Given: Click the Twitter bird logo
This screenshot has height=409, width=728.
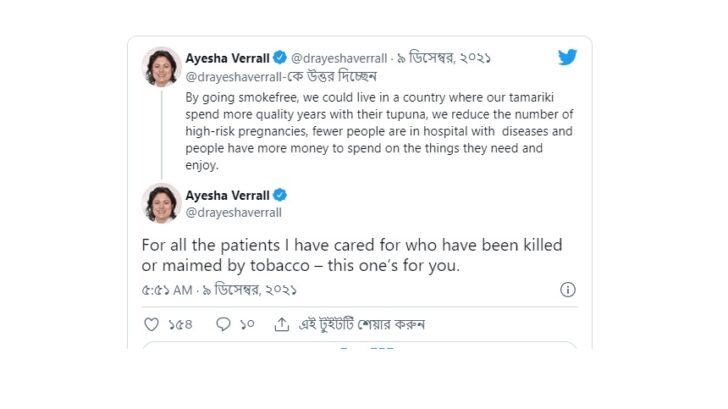Looking at the screenshot, I should pyautogui.click(x=567, y=57).
